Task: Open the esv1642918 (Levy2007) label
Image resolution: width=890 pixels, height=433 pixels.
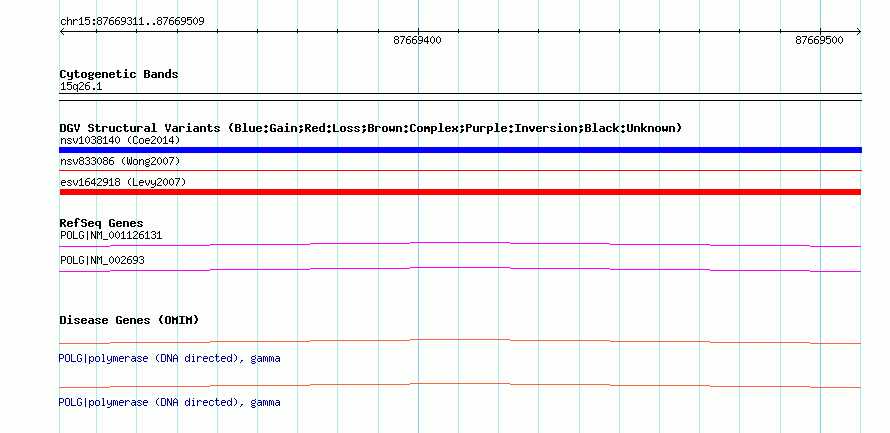Action: point(123,182)
